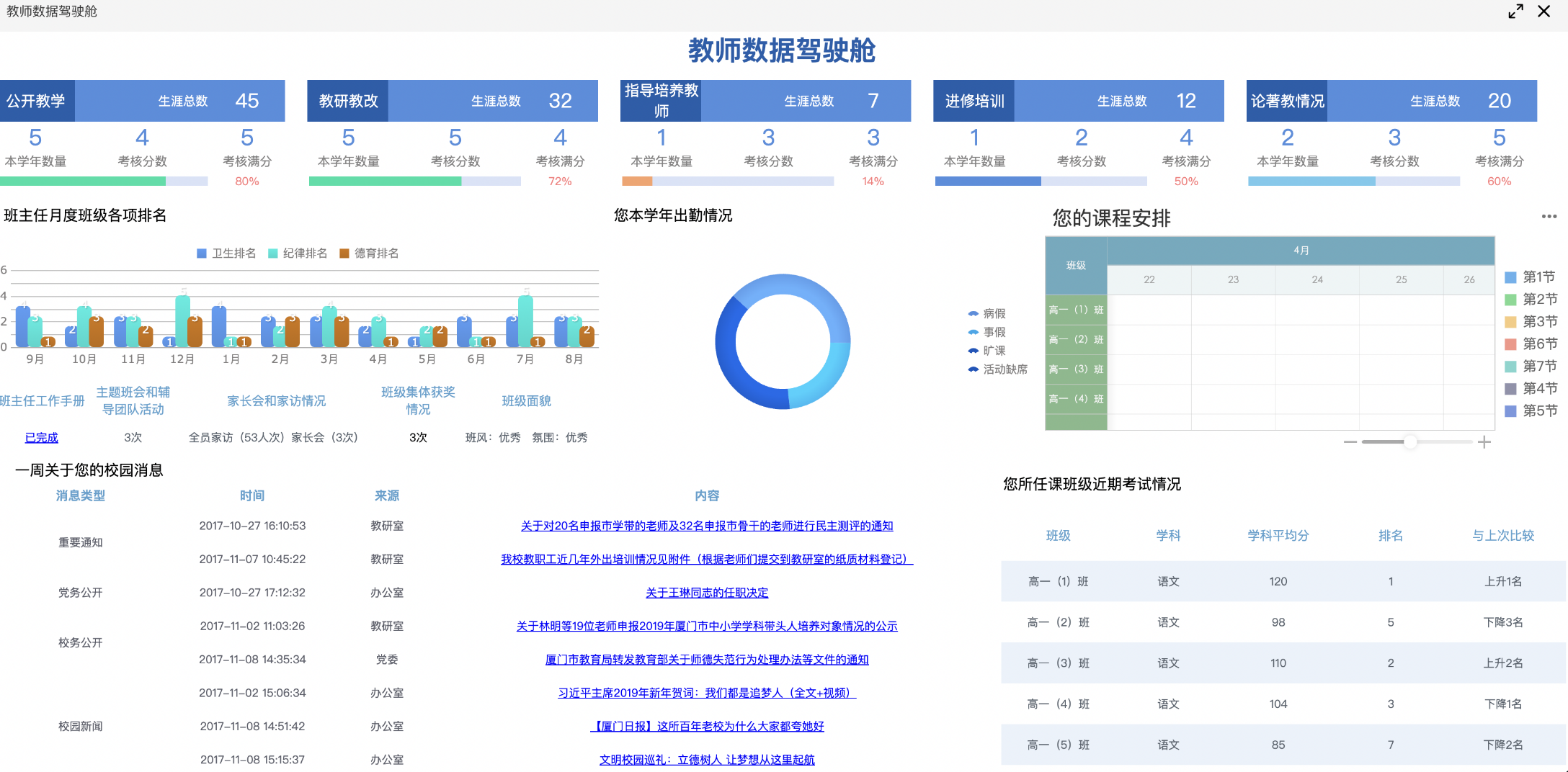Open the 班级面貌 section link
Image resolution: width=1568 pixels, height=772 pixels.
point(525,401)
